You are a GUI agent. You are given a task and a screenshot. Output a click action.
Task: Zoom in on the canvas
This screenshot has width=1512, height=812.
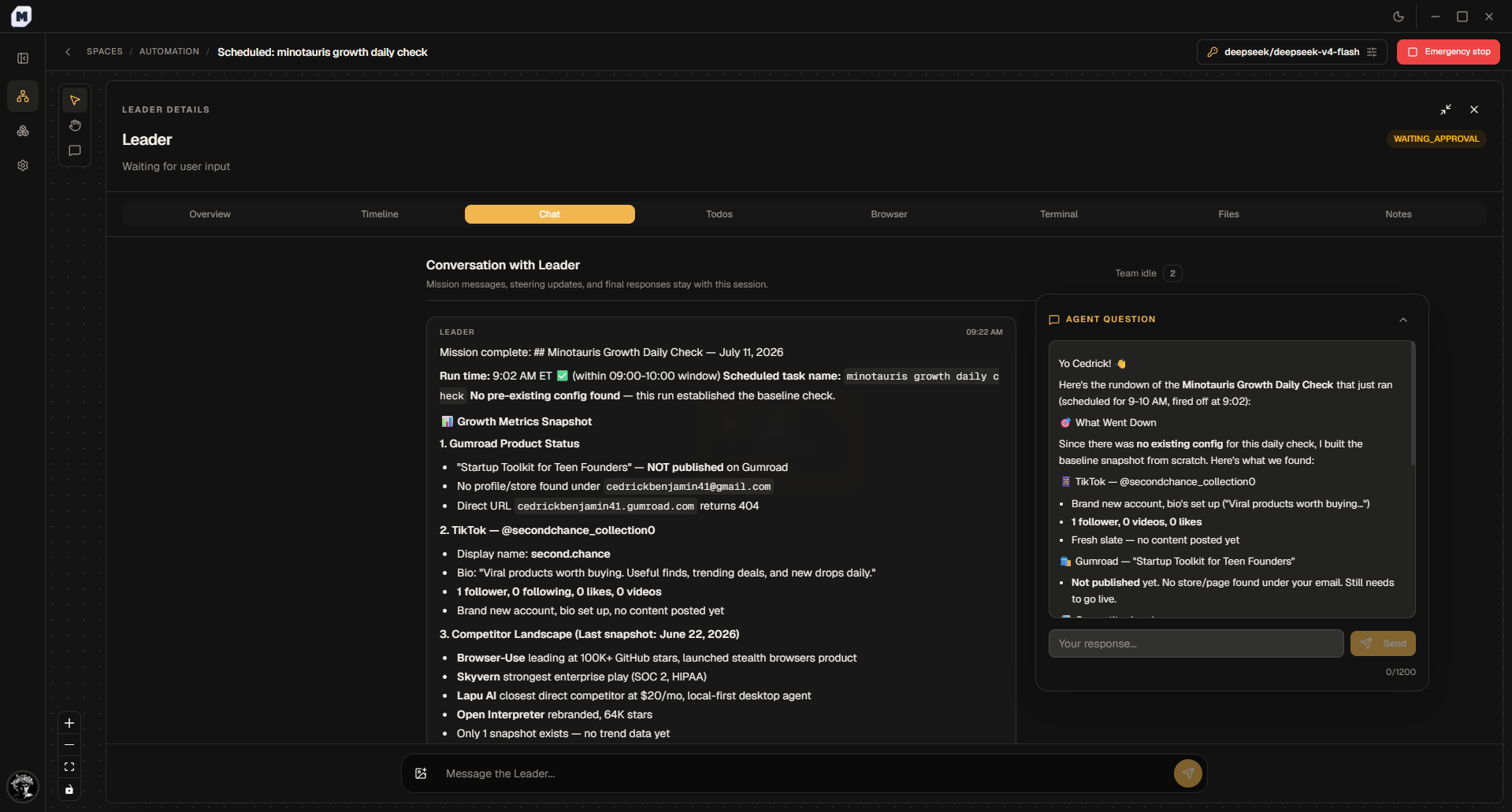point(69,723)
